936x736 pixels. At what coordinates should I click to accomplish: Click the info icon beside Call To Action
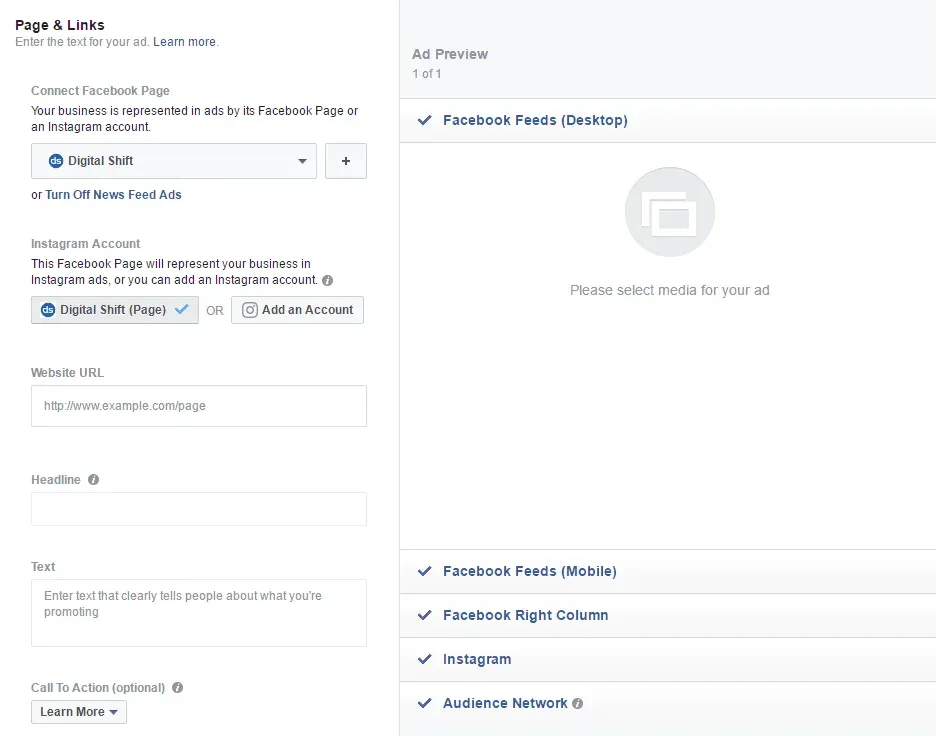tap(177, 687)
